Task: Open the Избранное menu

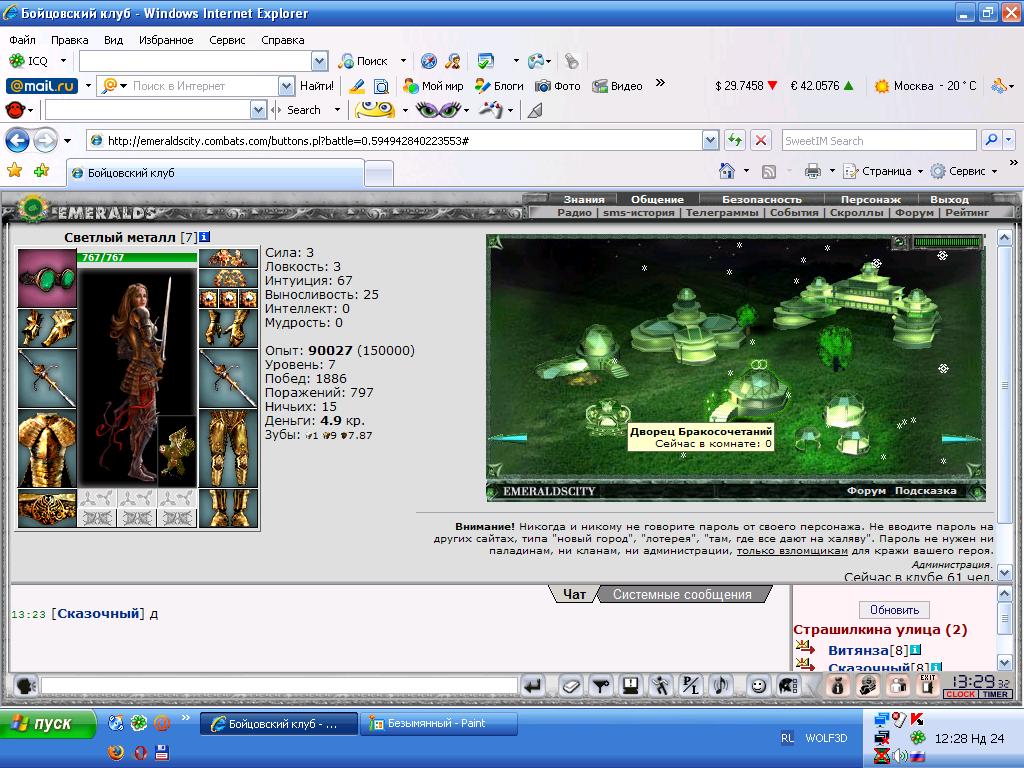Action: click(166, 40)
